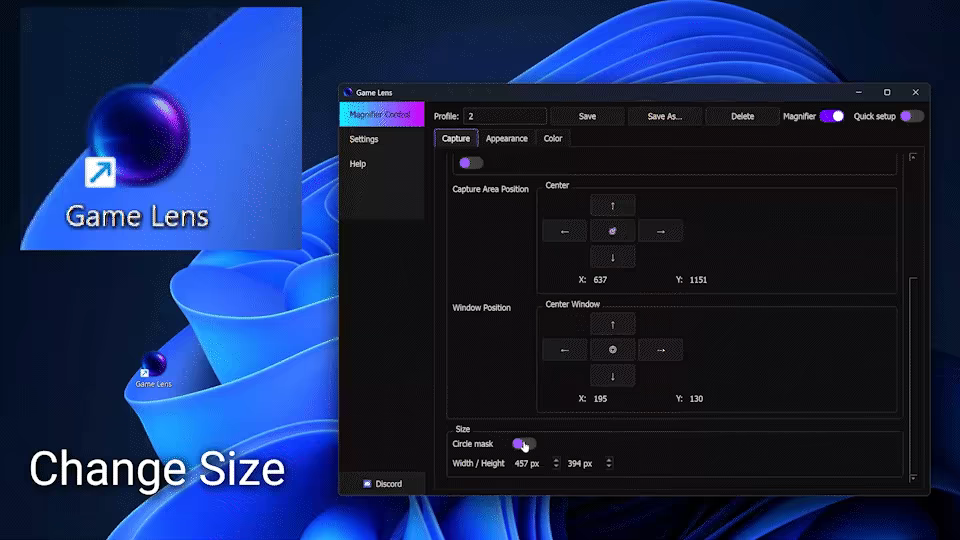The height and width of the screenshot is (540, 960).
Task: Move capture area right with arrow button
Action: [661, 231]
